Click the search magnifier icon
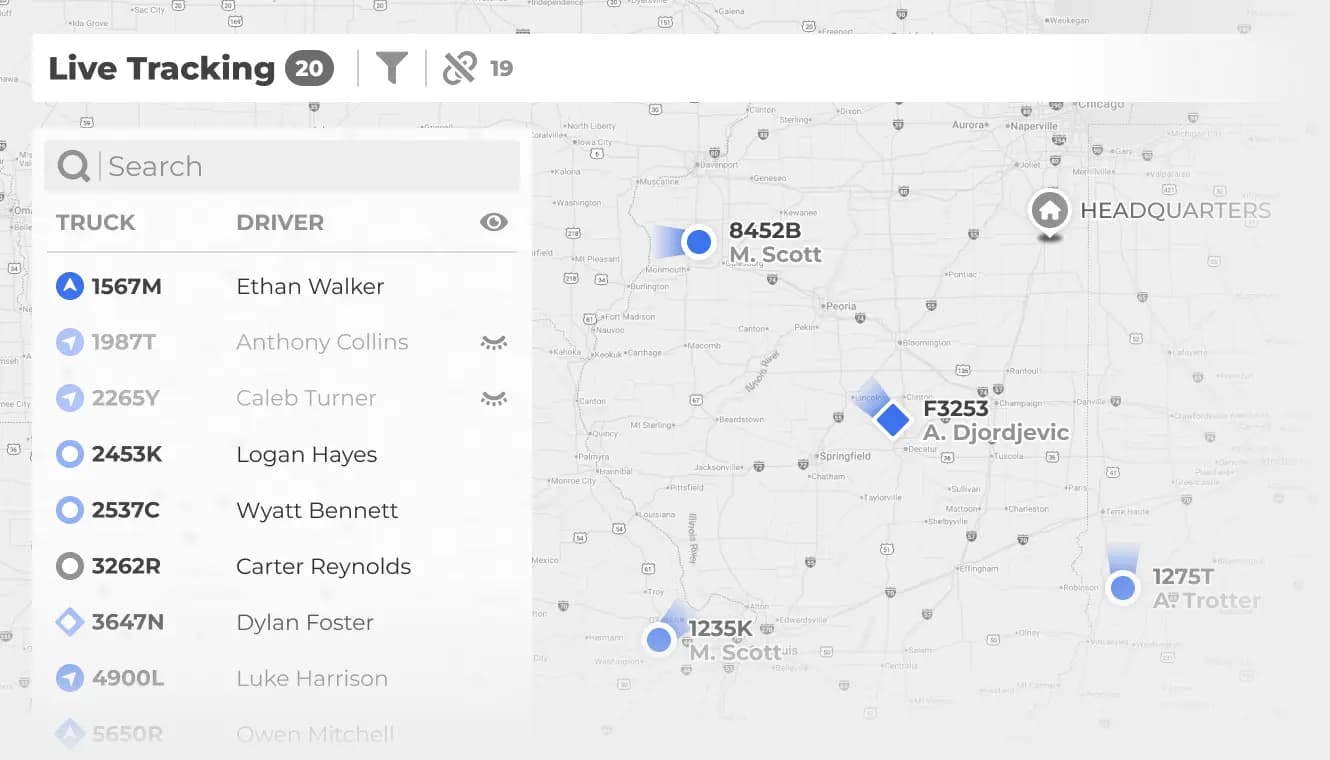The image size is (1330, 760). click(x=73, y=166)
